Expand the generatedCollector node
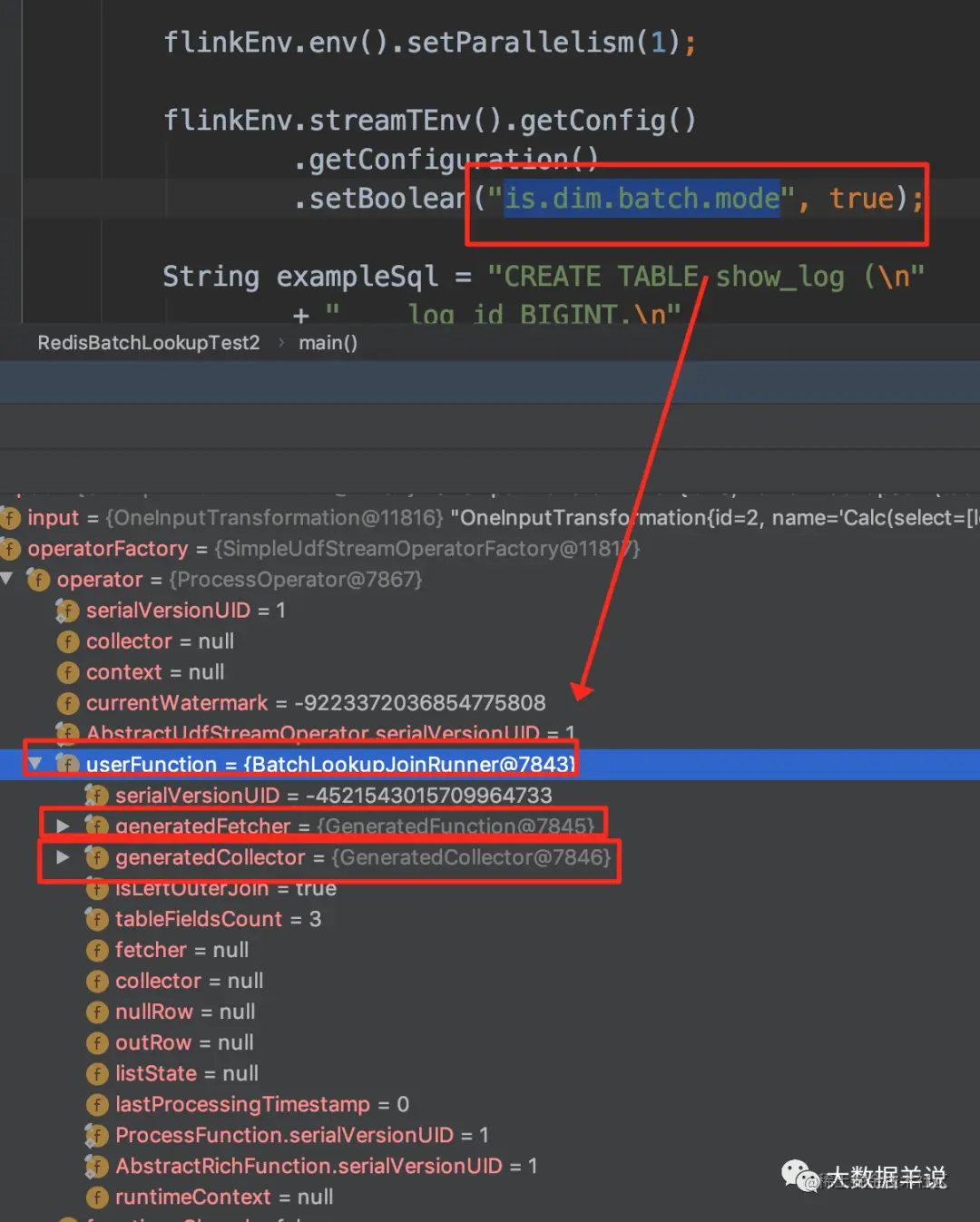Image resolution: width=980 pixels, height=1222 pixels. pyautogui.click(x=64, y=856)
